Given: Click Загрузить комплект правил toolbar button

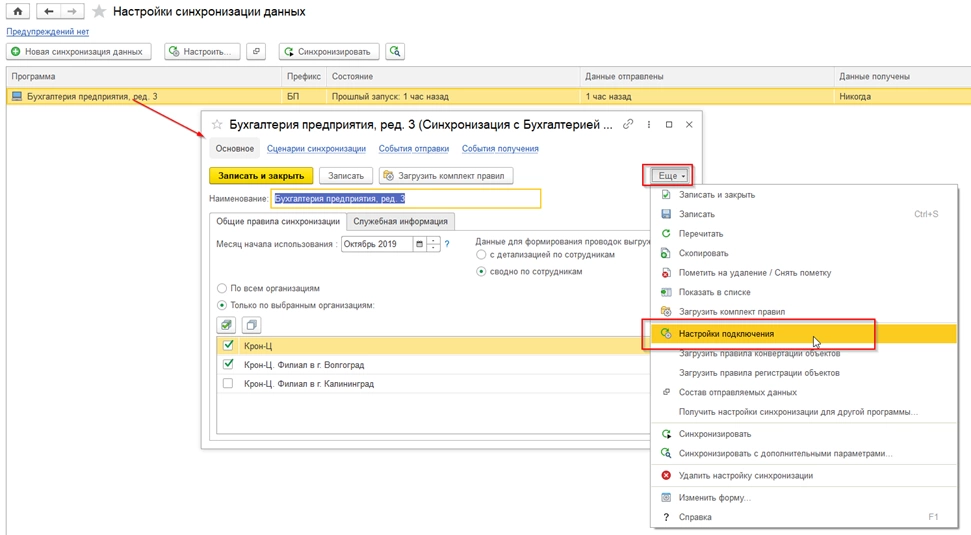Looking at the screenshot, I should point(446,176).
